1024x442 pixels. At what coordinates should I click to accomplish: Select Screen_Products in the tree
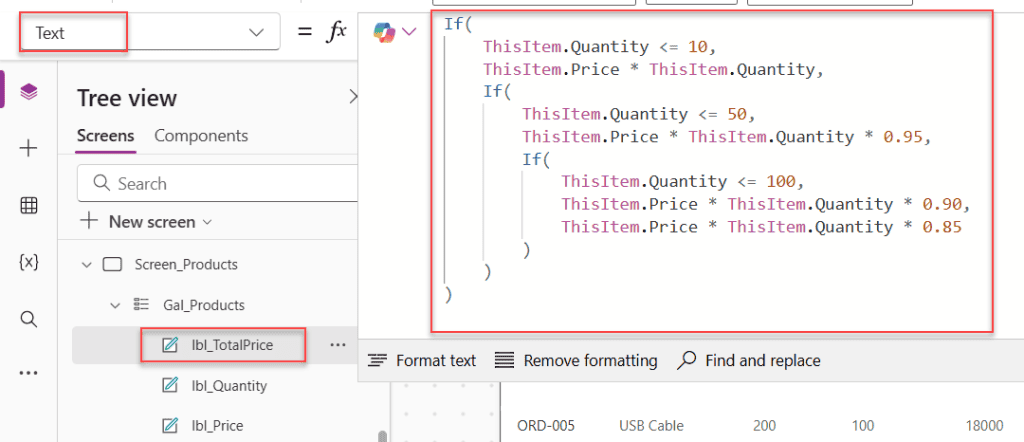click(x=186, y=264)
